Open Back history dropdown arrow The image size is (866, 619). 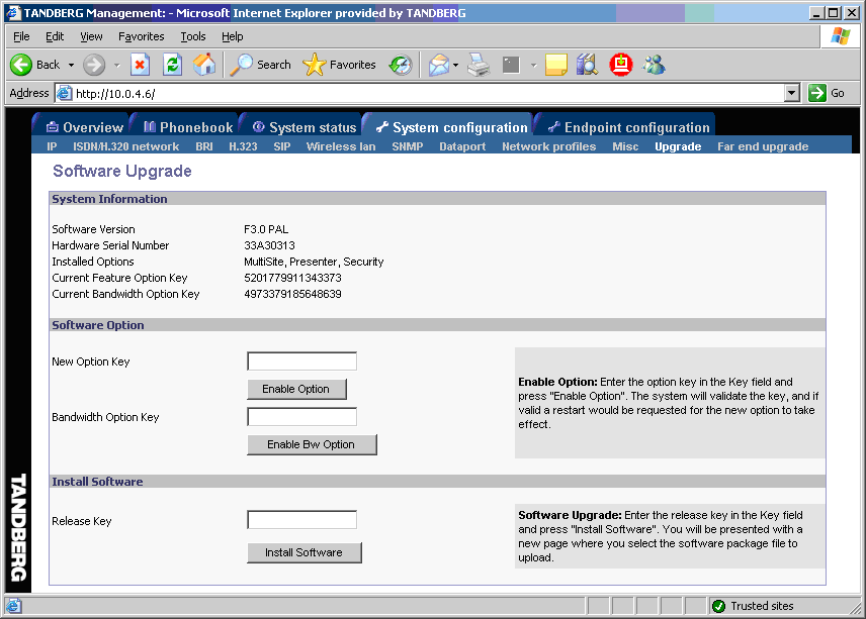71,65
